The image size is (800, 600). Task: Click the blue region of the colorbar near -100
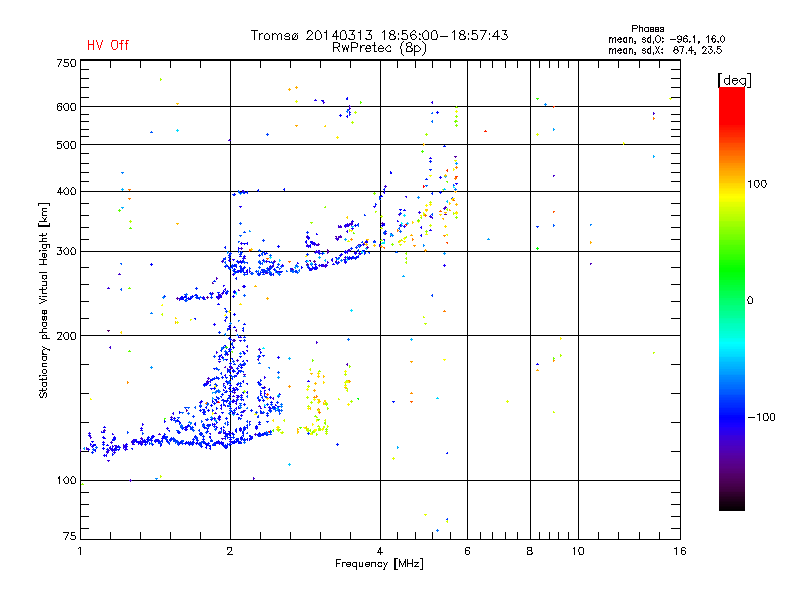[732, 417]
